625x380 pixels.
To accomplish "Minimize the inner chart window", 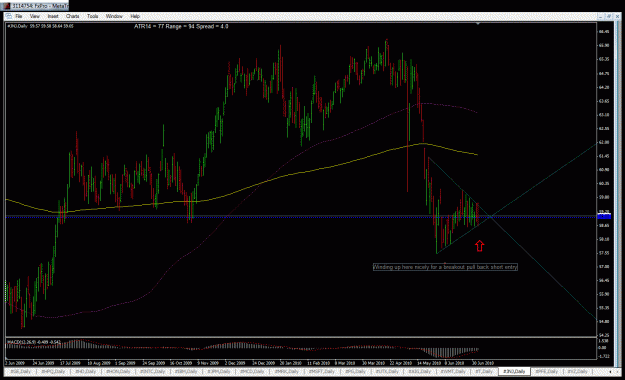I will tap(600, 16).
